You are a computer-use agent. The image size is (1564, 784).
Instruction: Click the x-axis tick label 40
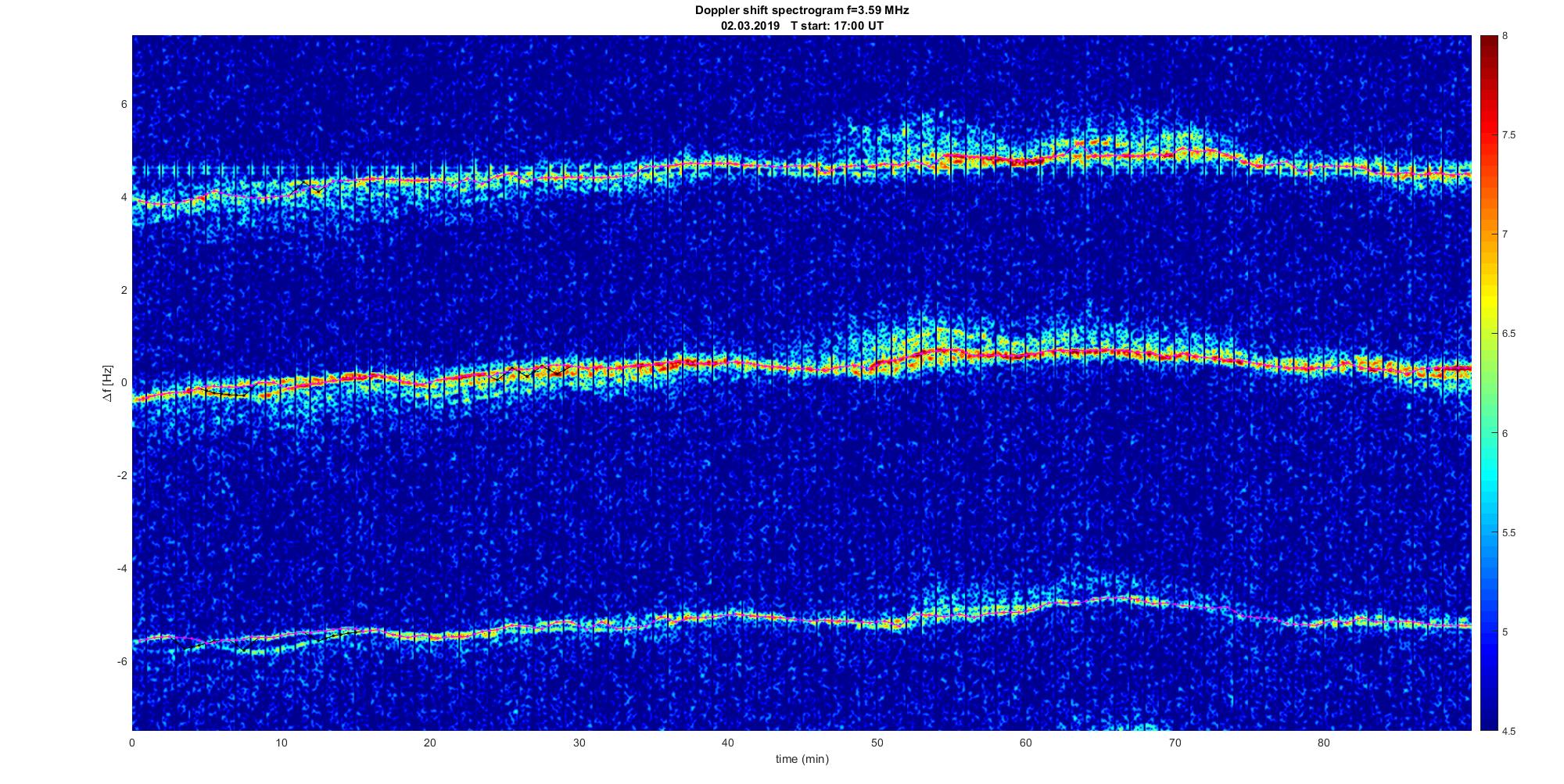(x=728, y=743)
